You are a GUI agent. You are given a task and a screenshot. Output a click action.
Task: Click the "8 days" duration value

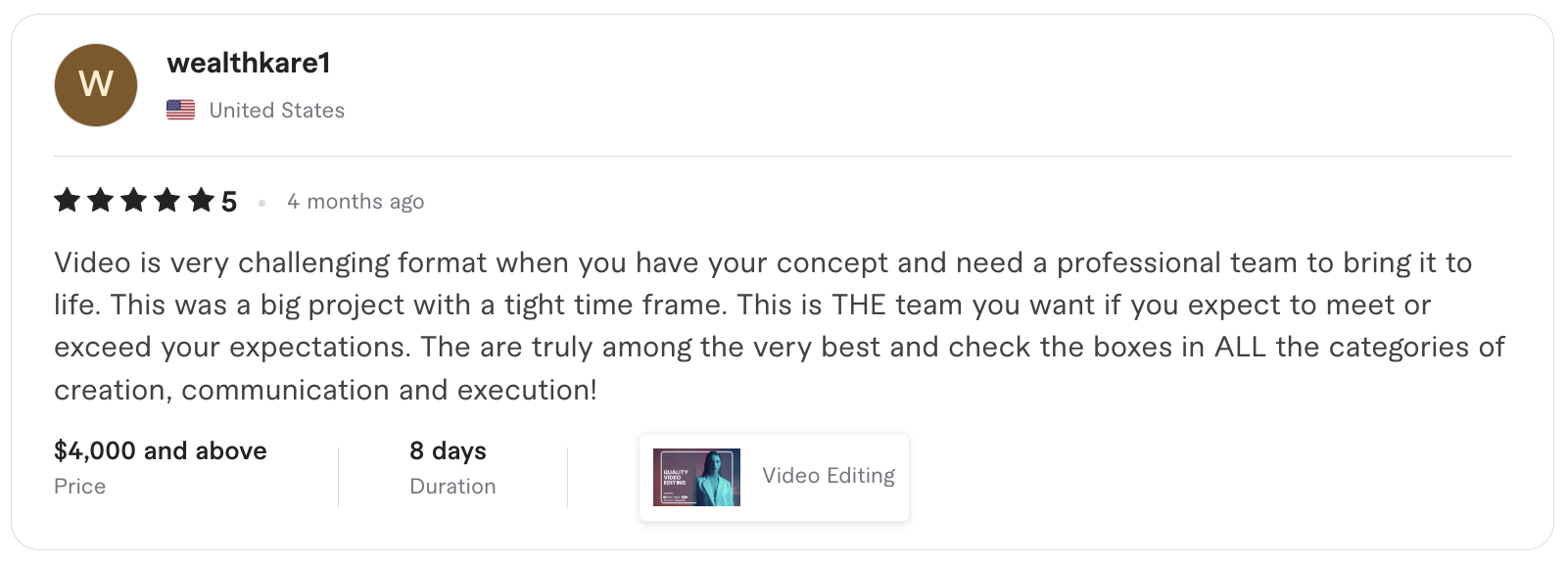pyautogui.click(x=448, y=450)
